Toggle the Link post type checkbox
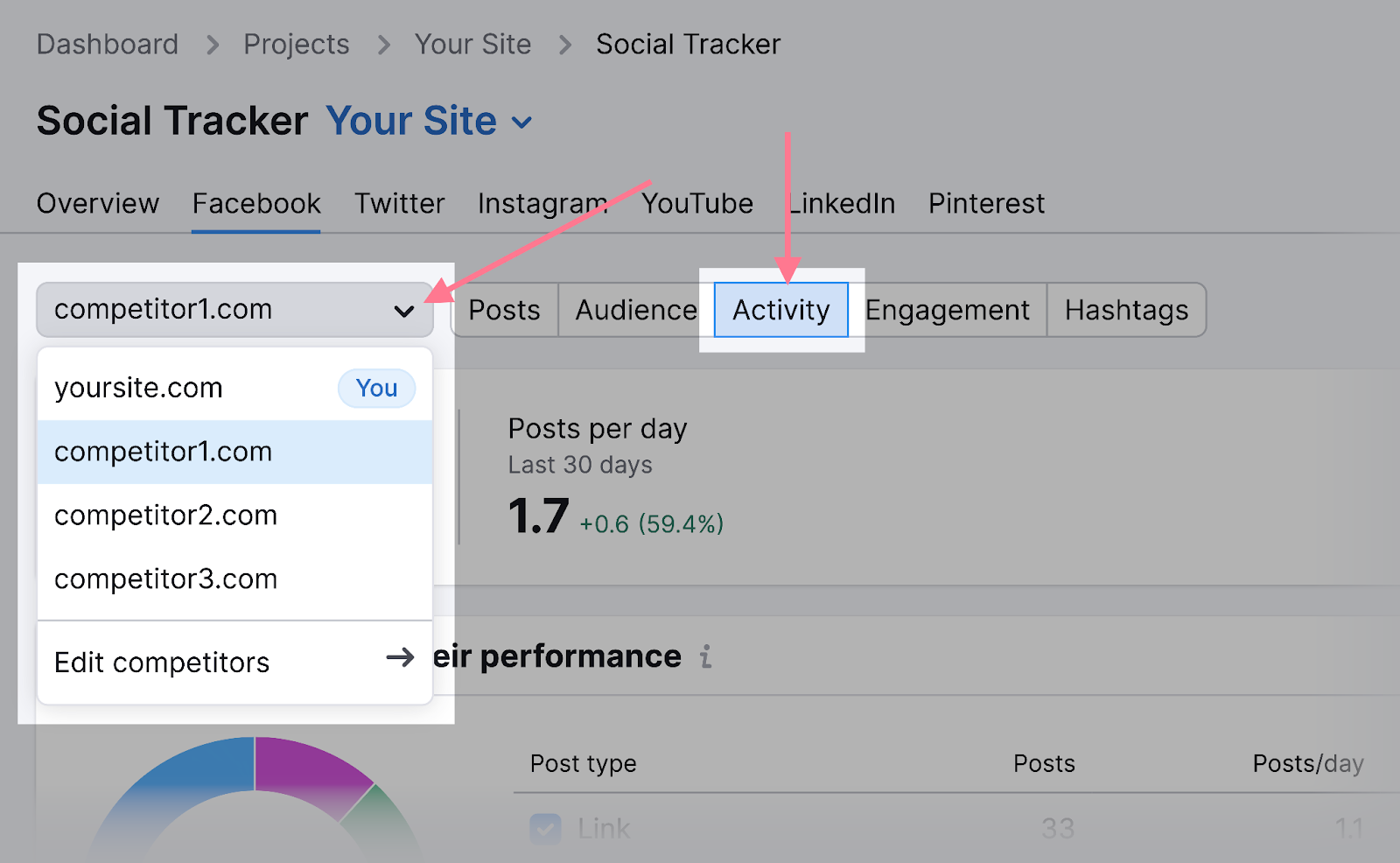 click(546, 828)
